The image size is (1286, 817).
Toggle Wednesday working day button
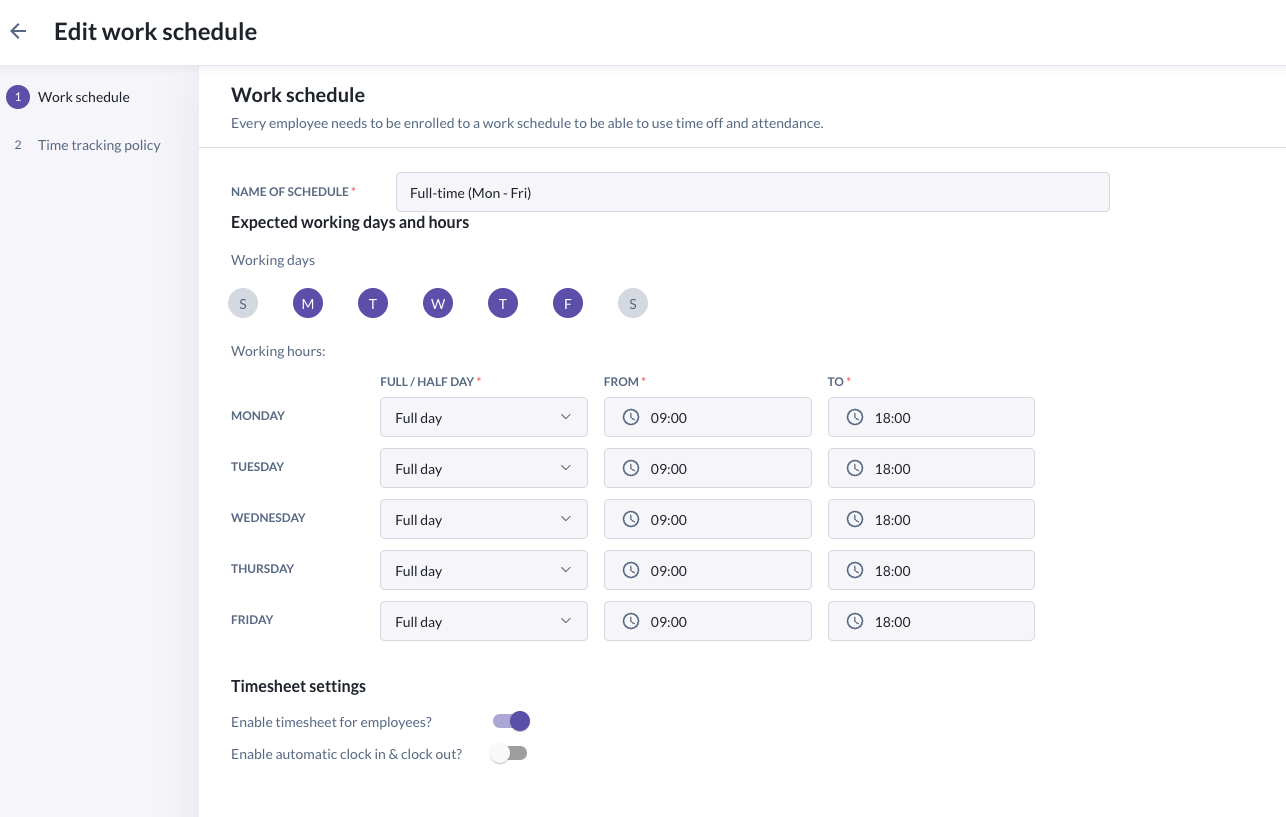438,303
